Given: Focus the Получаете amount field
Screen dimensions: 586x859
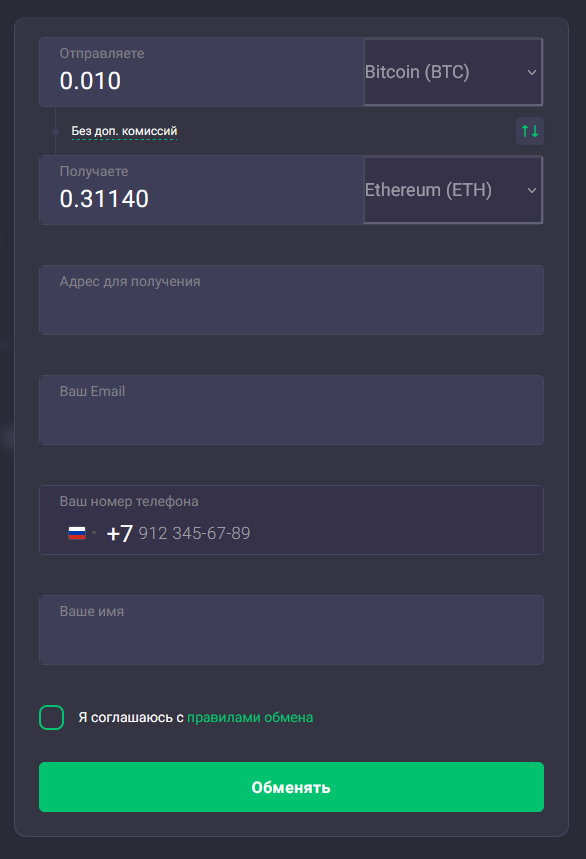Looking at the screenshot, I should [201, 190].
